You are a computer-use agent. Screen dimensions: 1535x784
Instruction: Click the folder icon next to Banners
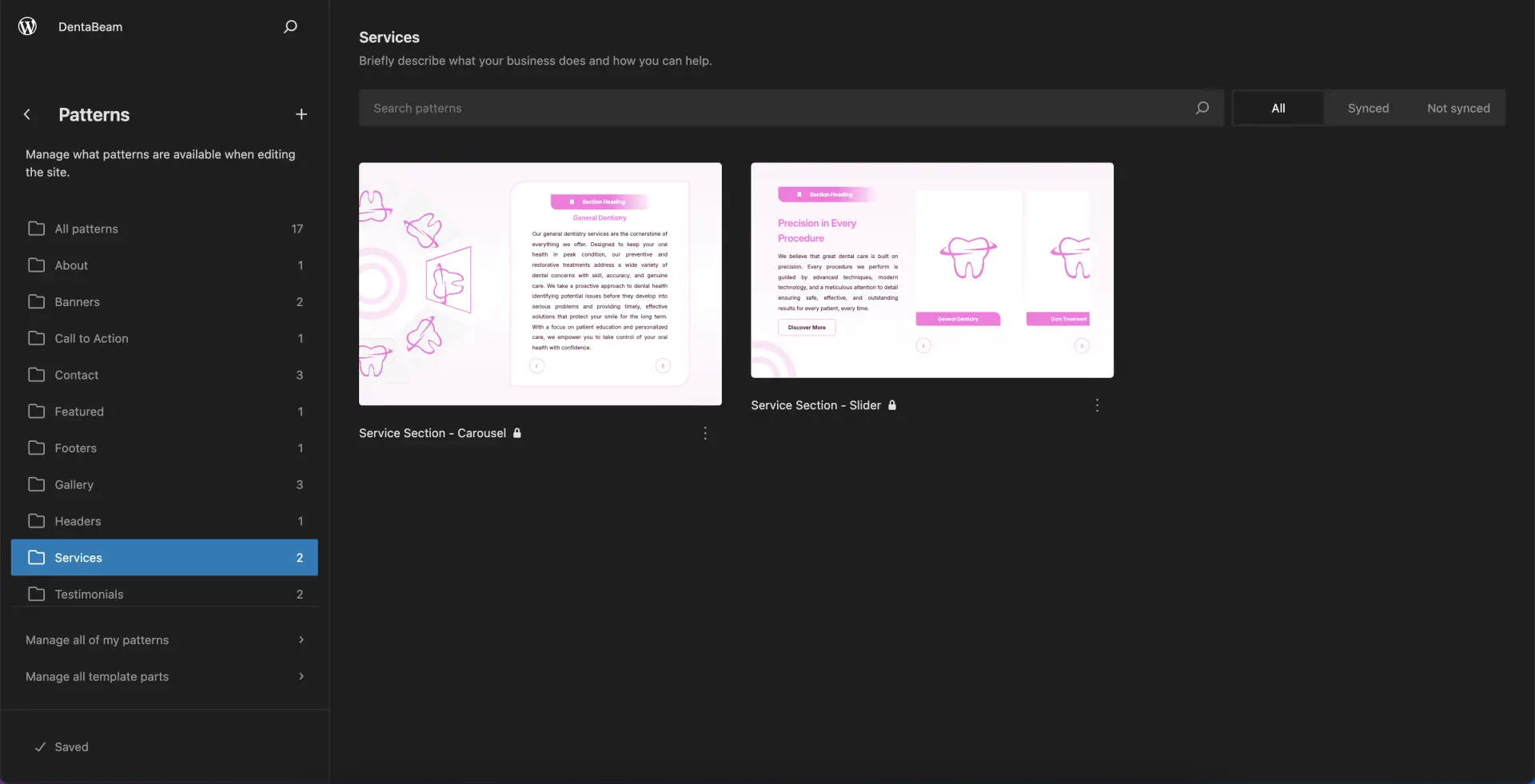36,301
